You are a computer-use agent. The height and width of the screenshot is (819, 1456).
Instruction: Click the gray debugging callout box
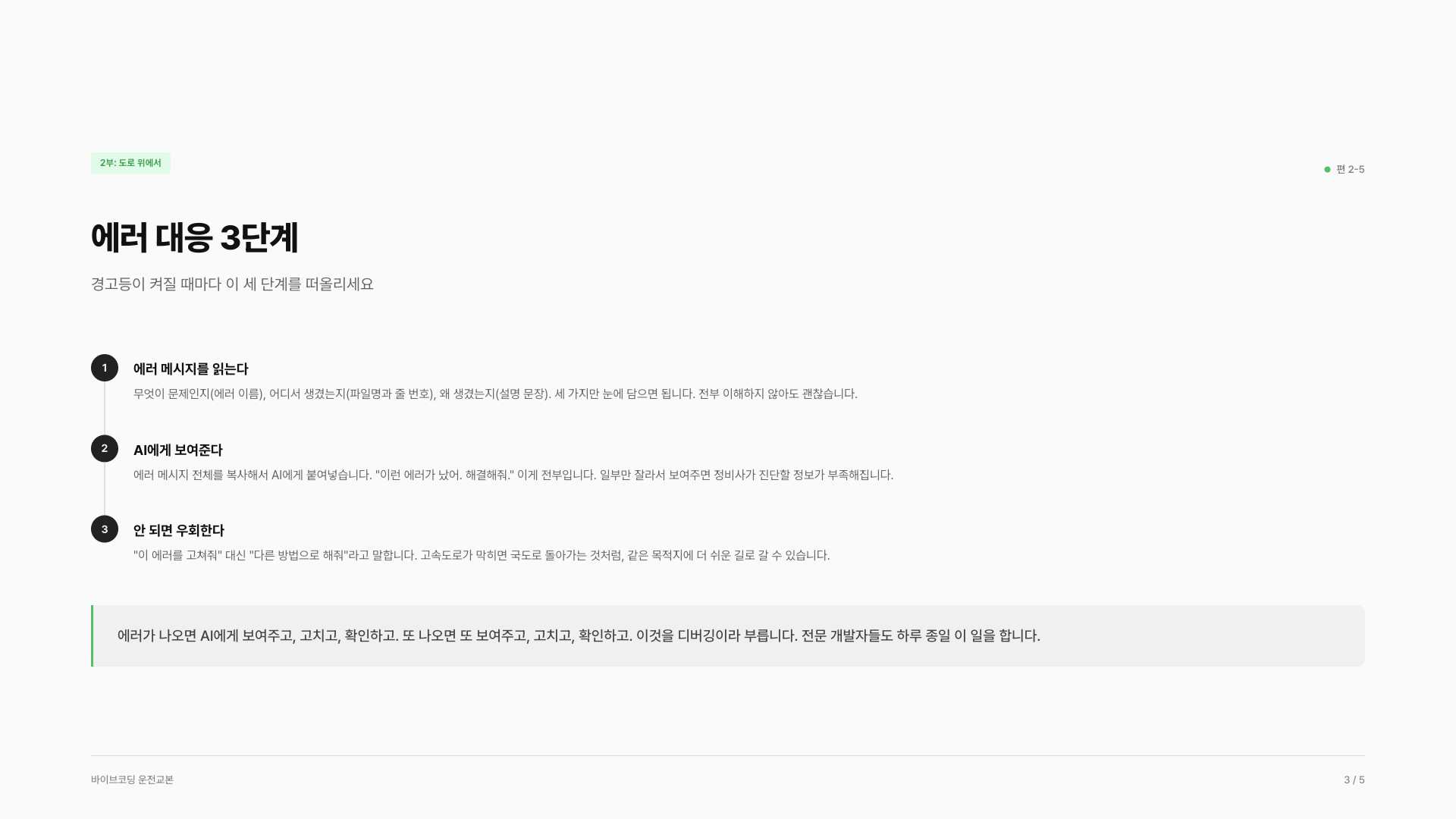[x=728, y=635]
